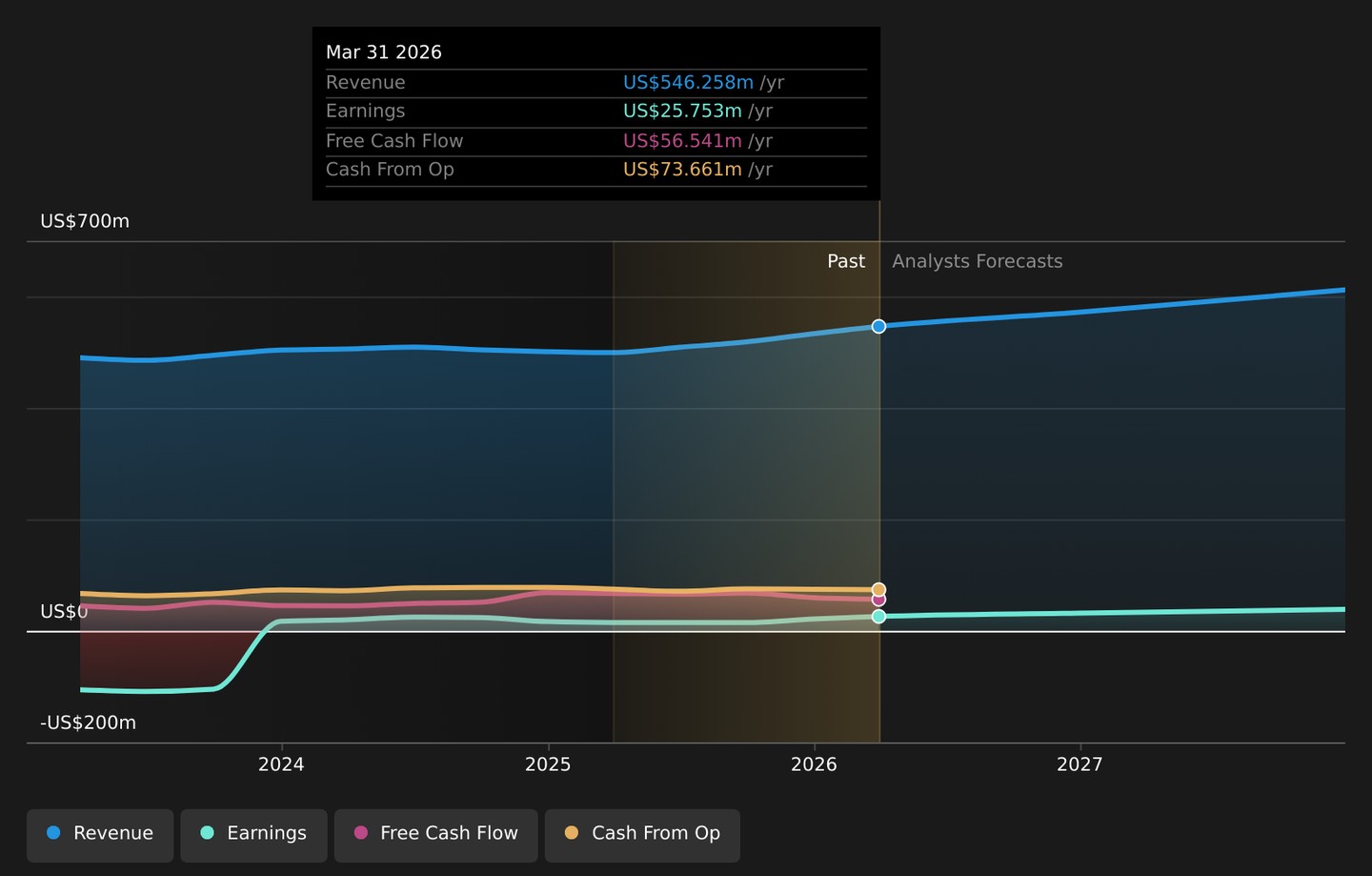Click the 2026 x-axis label
The image size is (1372, 876).
(x=814, y=764)
